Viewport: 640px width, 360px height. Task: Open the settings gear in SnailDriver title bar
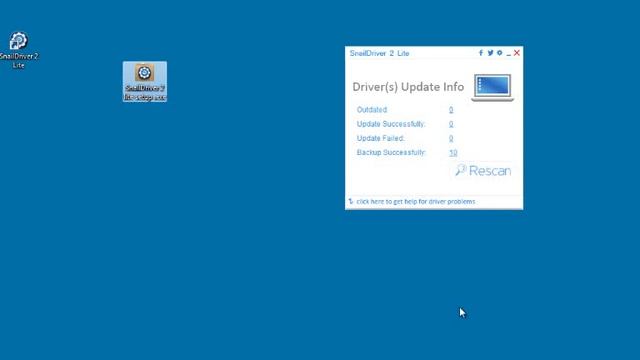pos(499,53)
